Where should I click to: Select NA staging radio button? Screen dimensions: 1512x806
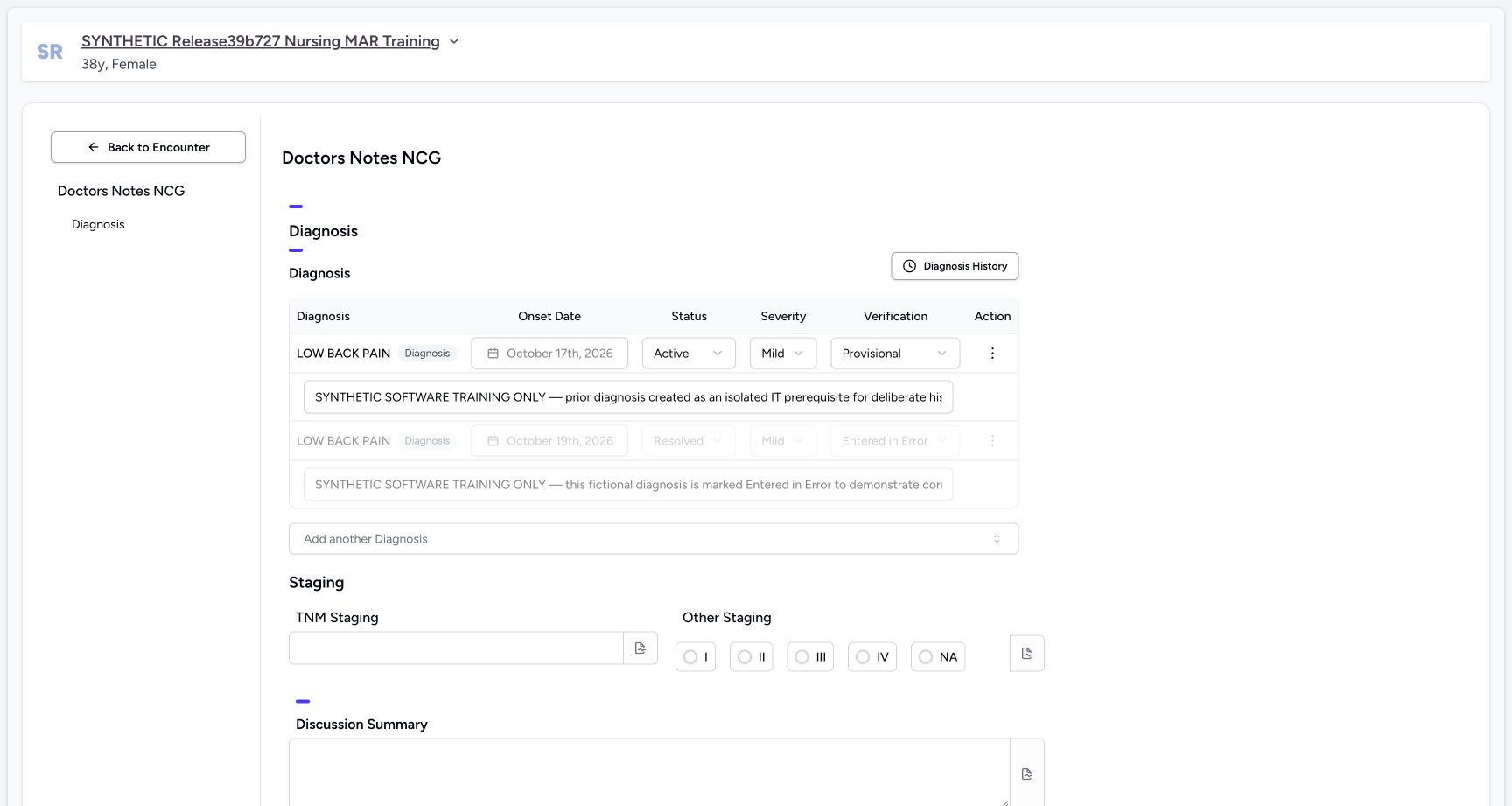click(x=926, y=657)
